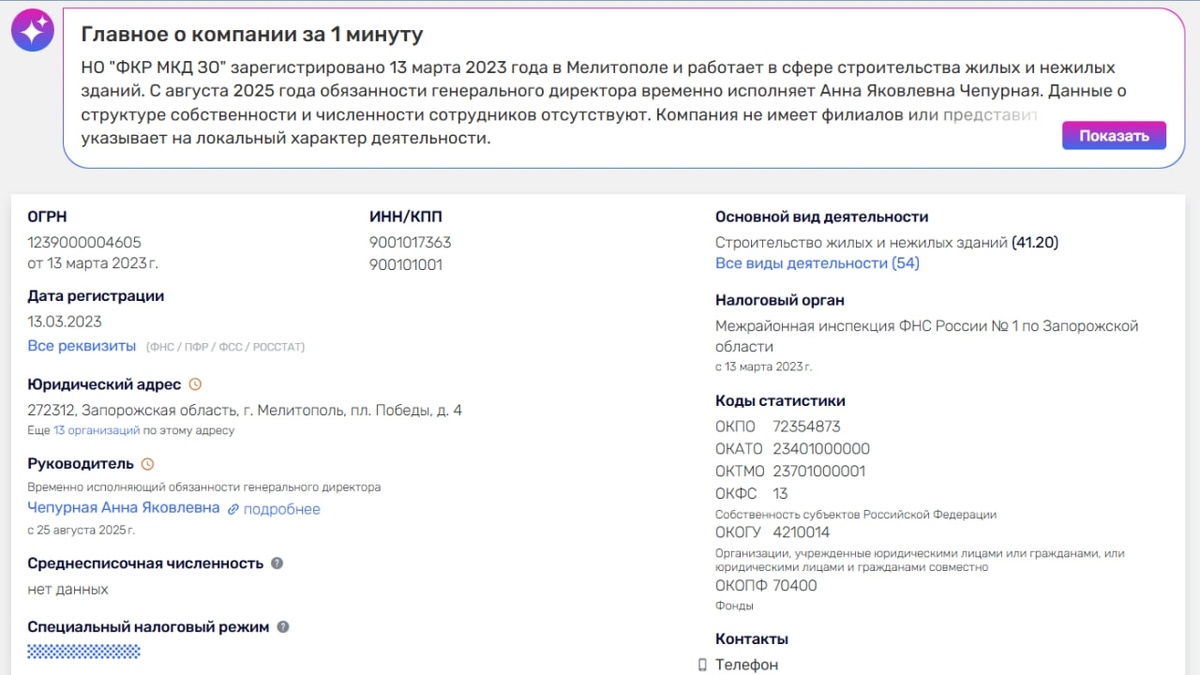1200x675 pixels.
Task: Click the registration date 13.03.2023
Action: coord(65,322)
